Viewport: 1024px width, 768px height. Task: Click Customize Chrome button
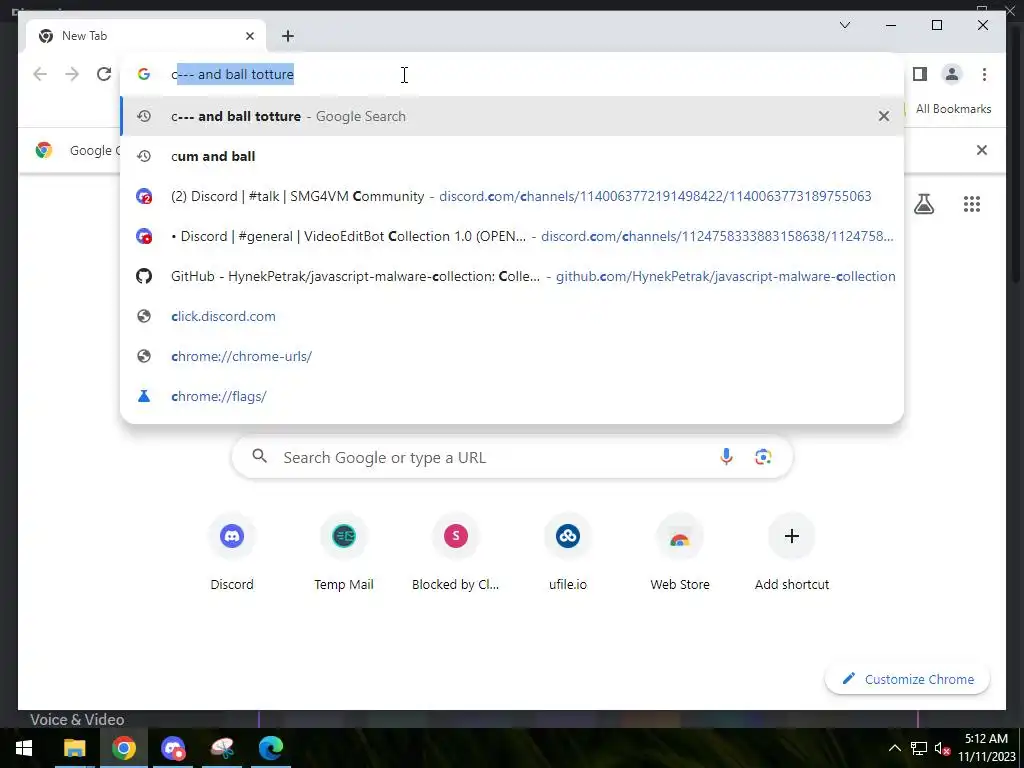(907, 679)
